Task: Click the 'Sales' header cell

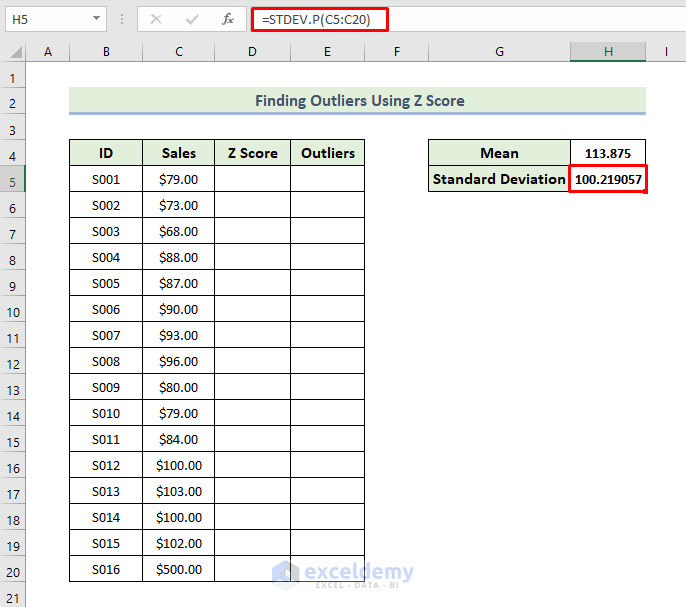Action: pos(178,153)
